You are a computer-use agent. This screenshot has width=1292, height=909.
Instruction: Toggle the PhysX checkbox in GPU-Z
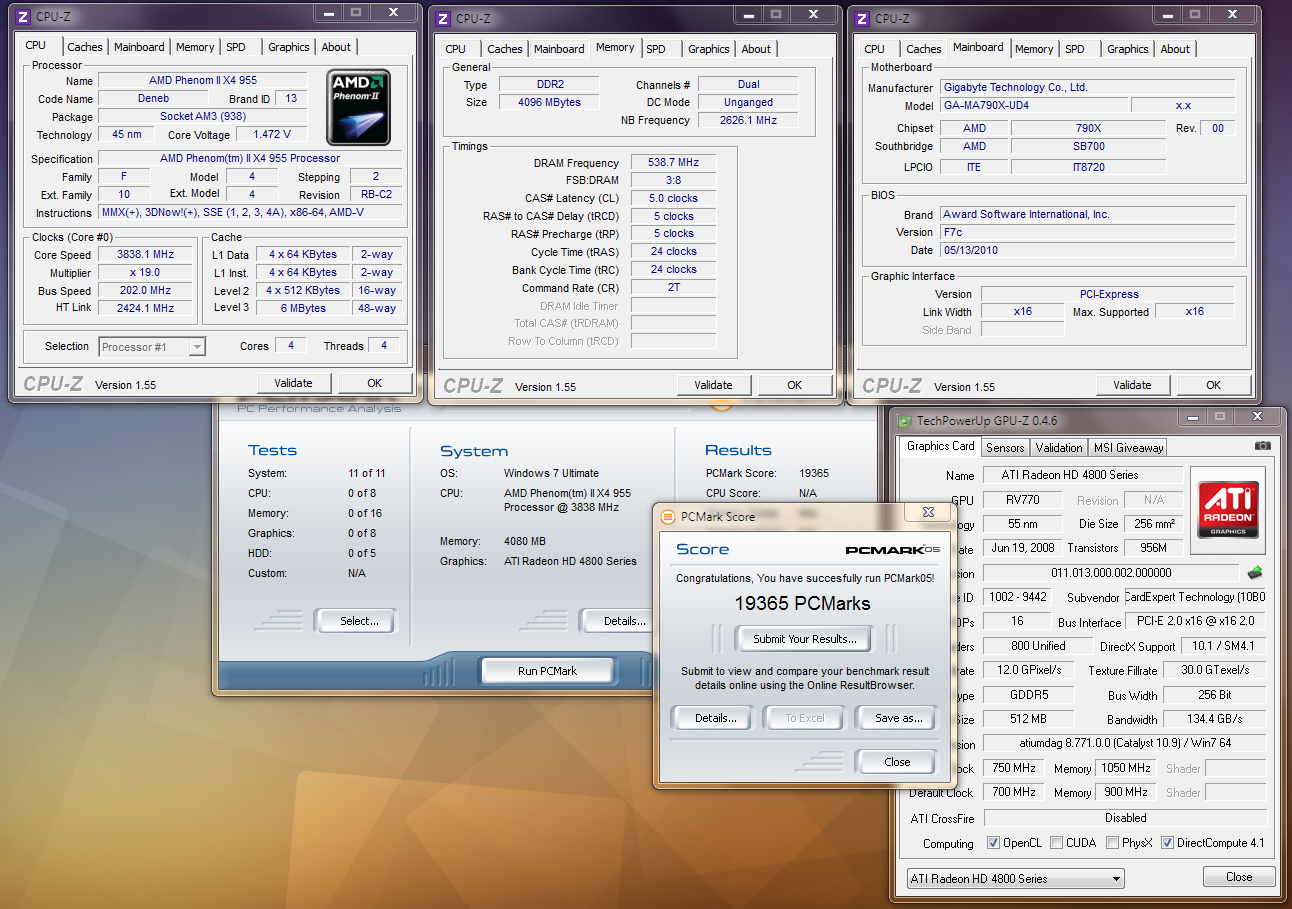1112,843
